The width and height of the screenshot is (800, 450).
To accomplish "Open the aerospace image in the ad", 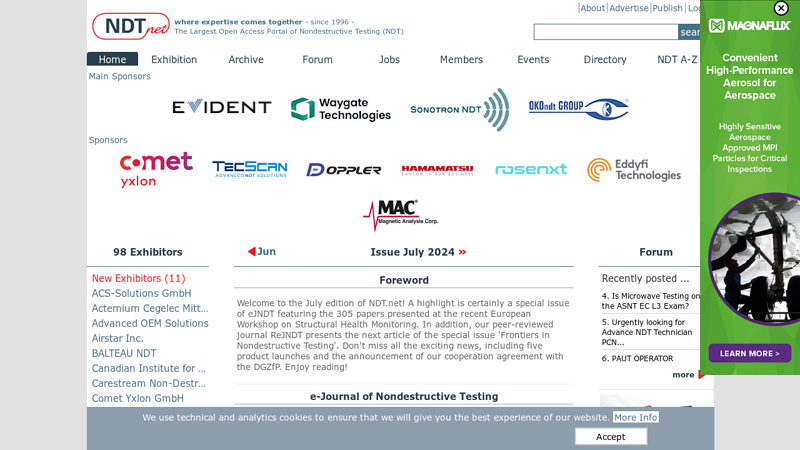I will [x=755, y=259].
